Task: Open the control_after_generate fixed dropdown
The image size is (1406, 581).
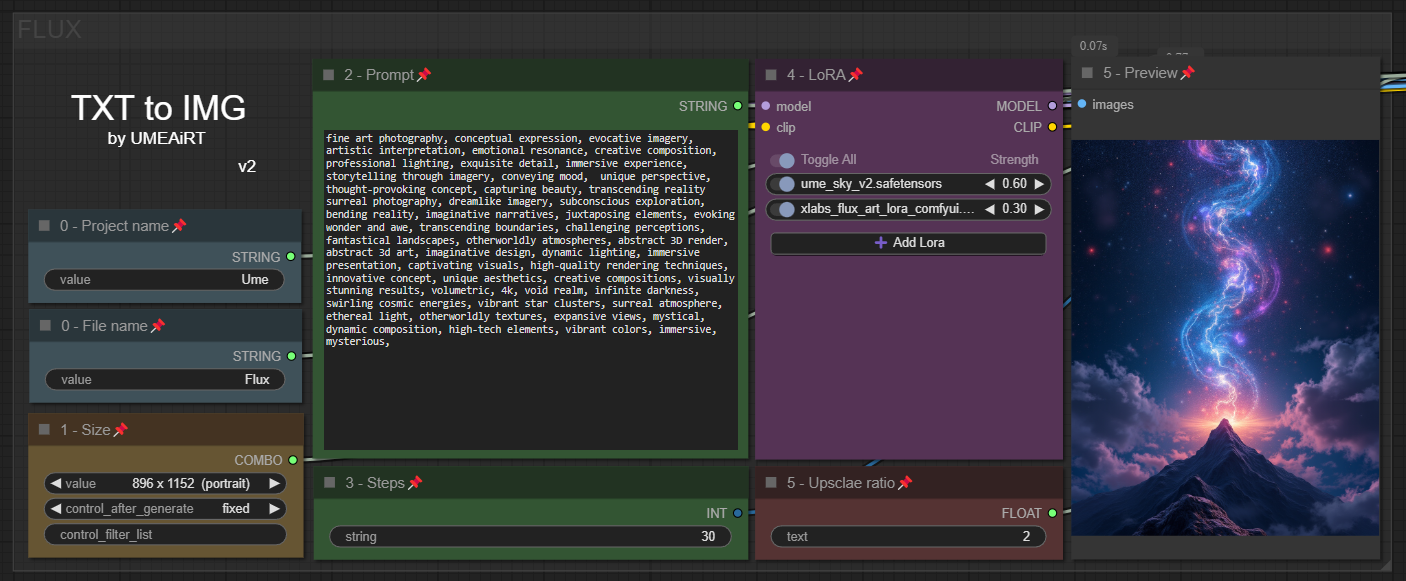Action: click(x=165, y=509)
